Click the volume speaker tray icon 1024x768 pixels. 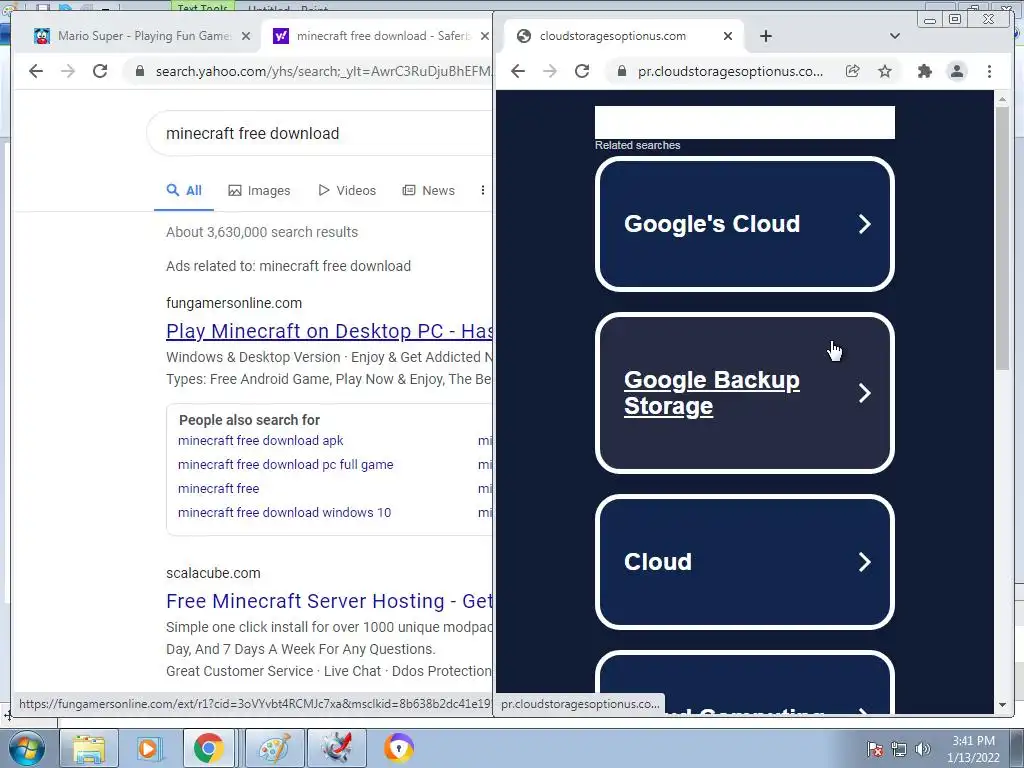[923, 749]
